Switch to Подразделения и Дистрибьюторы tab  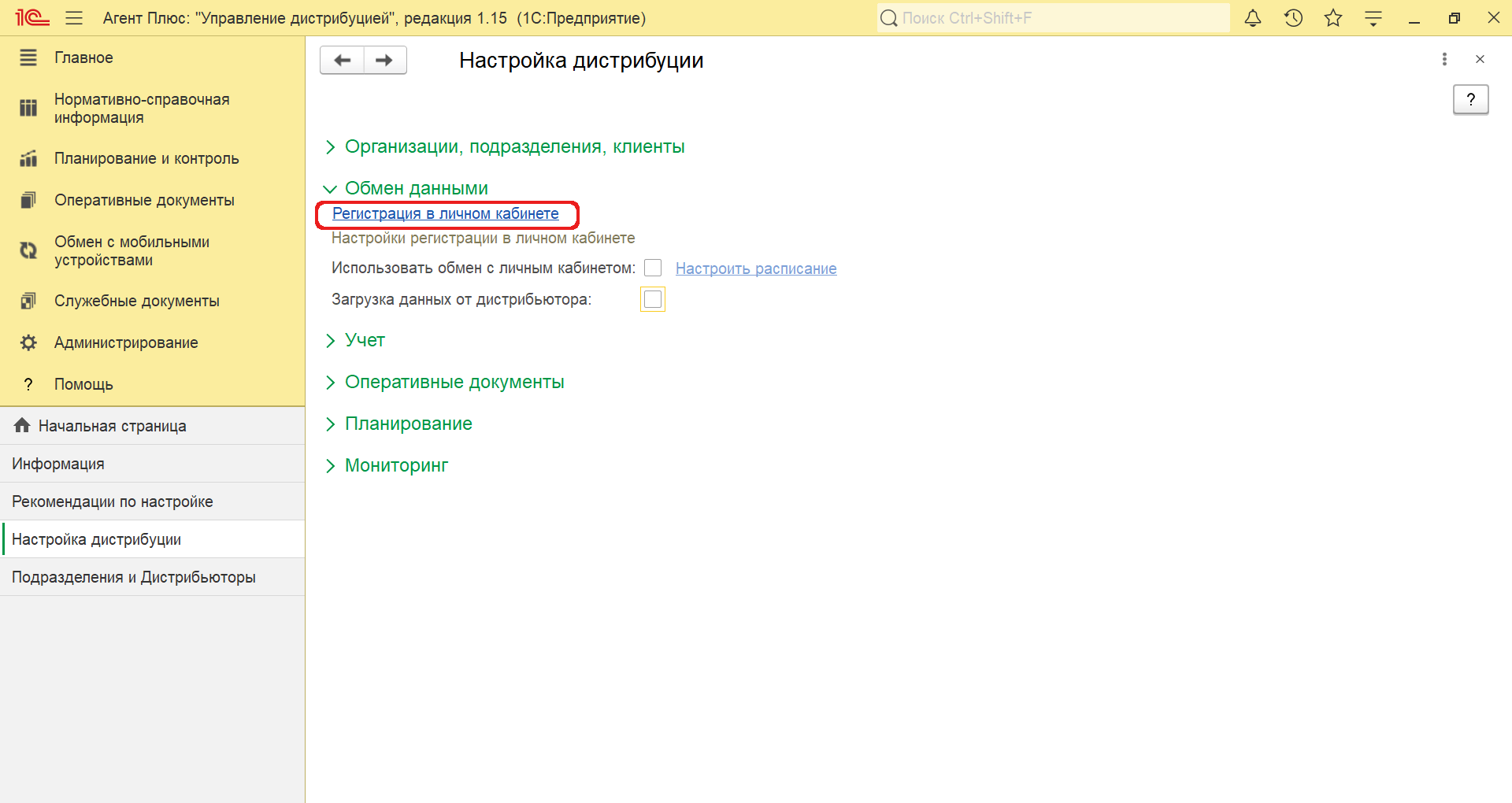point(134,577)
